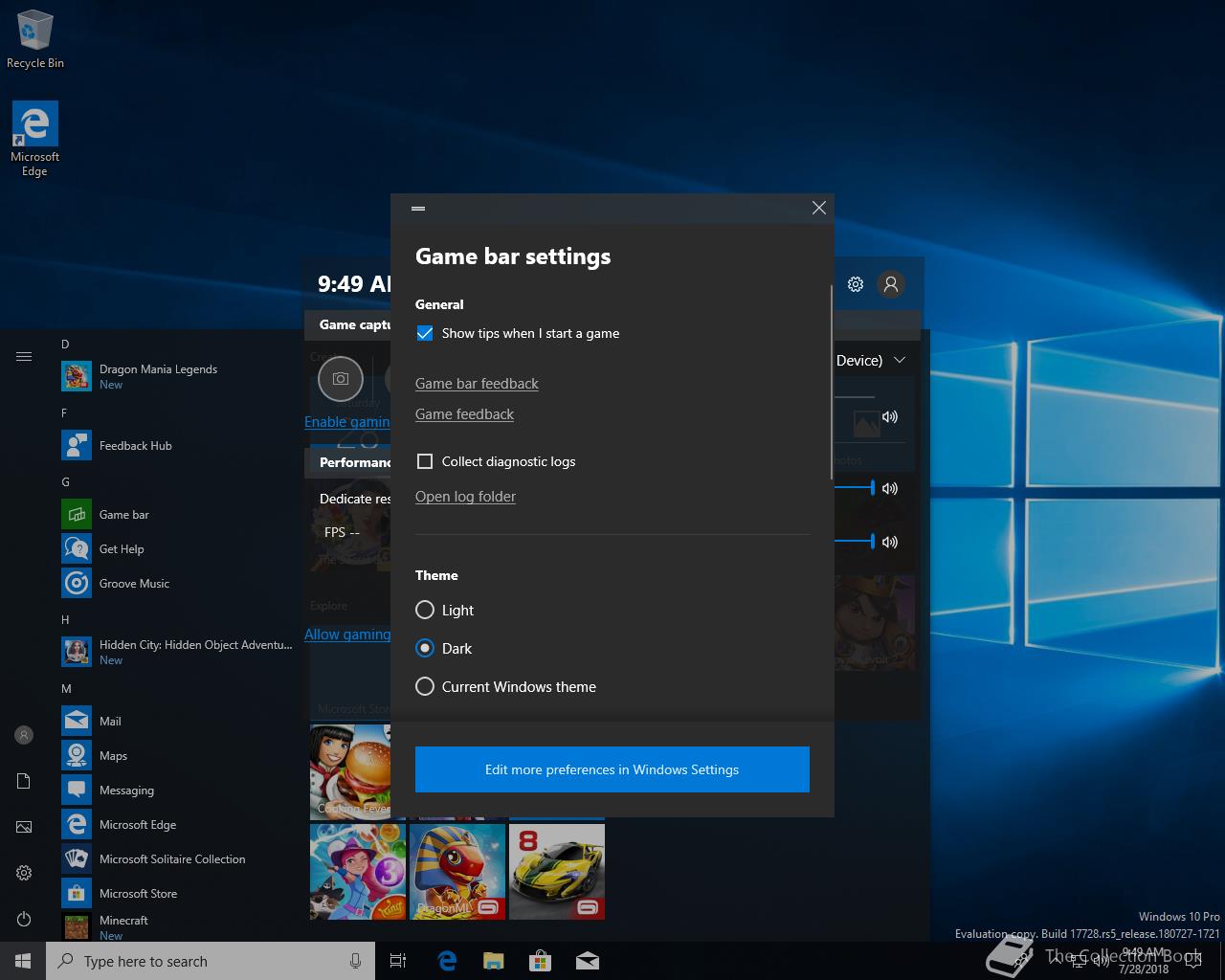The width and height of the screenshot is (1225, 980).
Task: Click letter H section header
Action: [65, 620]
